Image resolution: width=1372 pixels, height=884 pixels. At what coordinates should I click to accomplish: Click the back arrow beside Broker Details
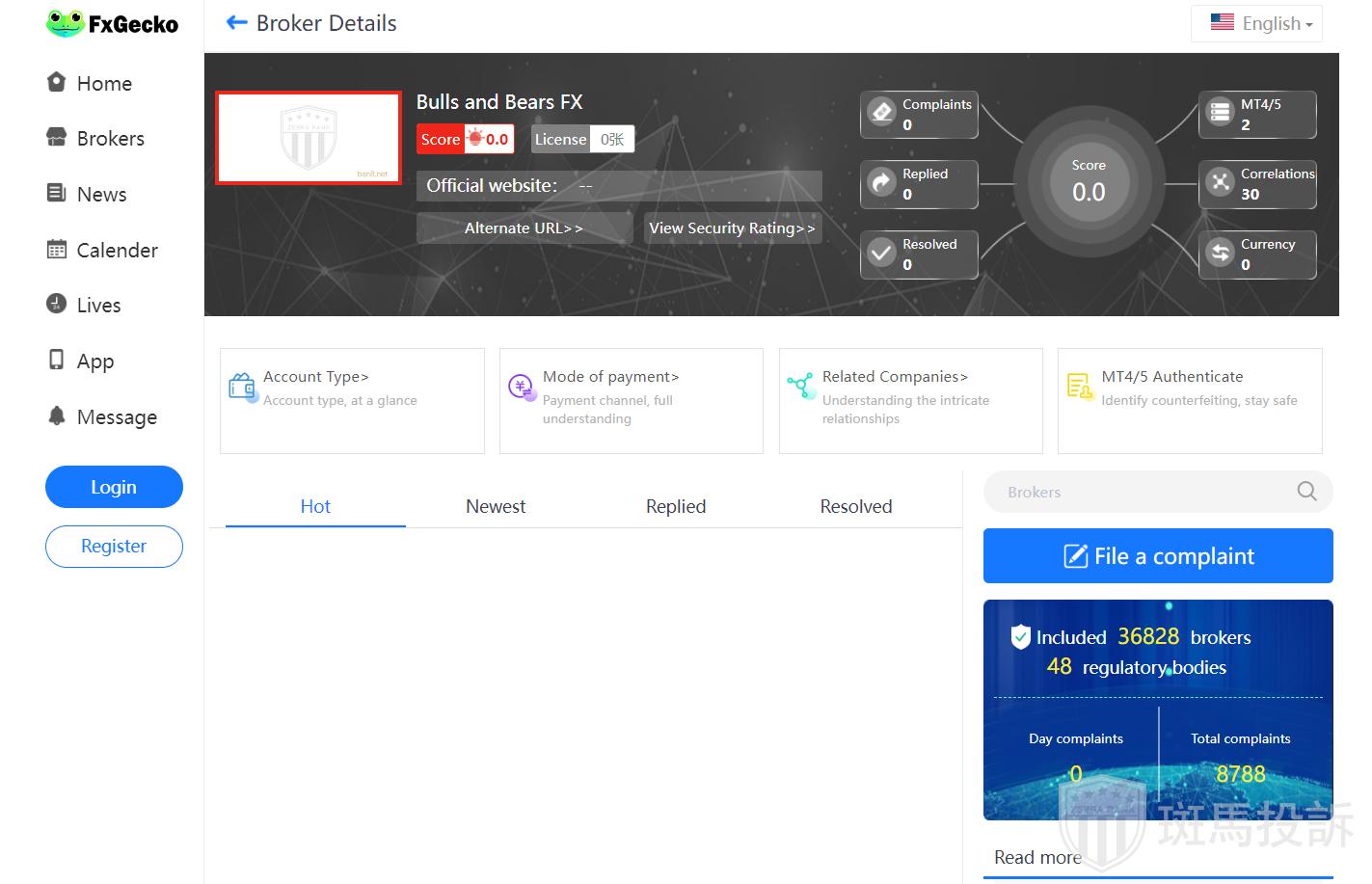pos(236,23)
